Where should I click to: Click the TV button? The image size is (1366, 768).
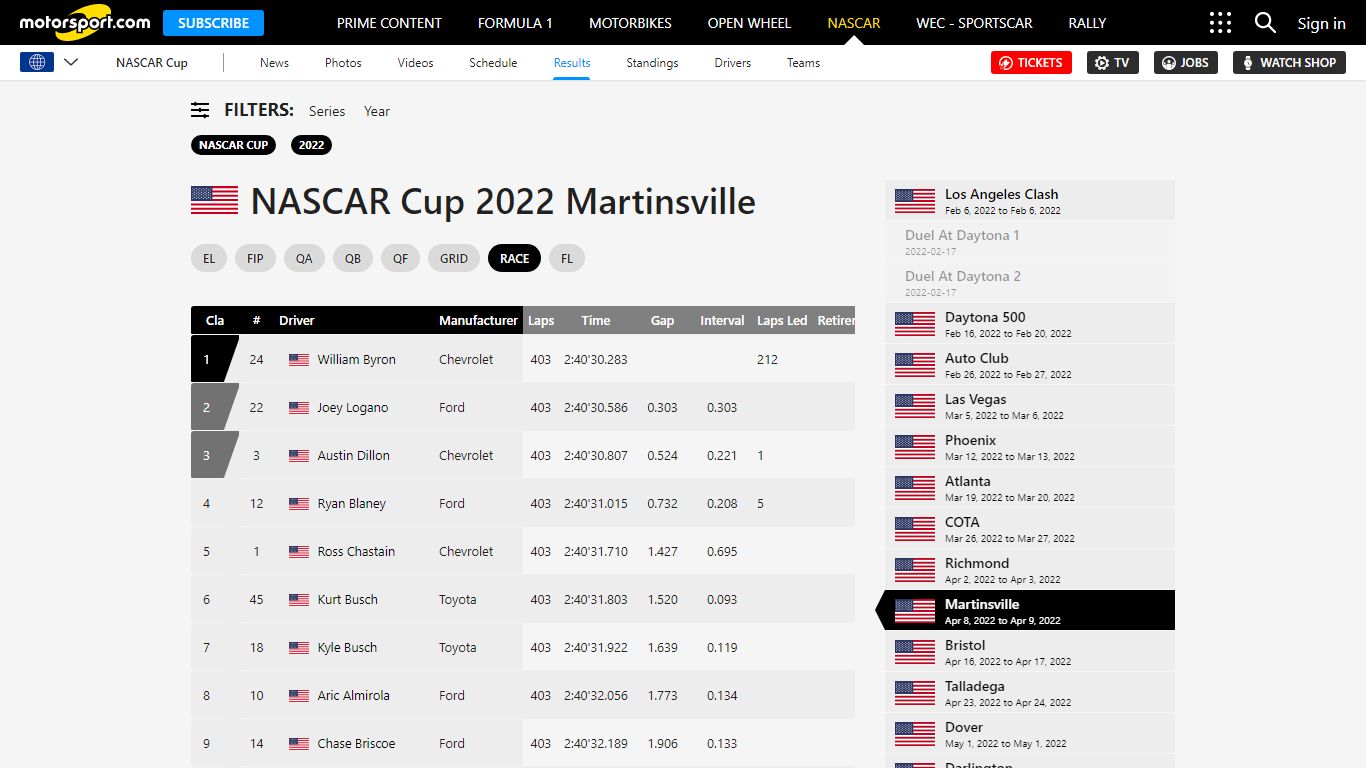pos(1112,62)
